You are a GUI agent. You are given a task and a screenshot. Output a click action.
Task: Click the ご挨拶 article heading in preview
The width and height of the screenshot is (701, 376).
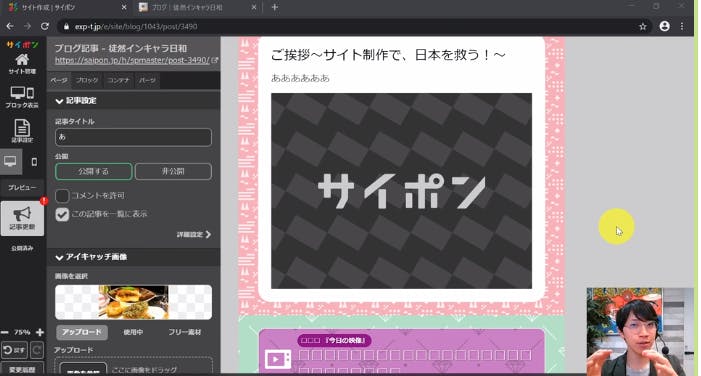[x=388, y=55]
